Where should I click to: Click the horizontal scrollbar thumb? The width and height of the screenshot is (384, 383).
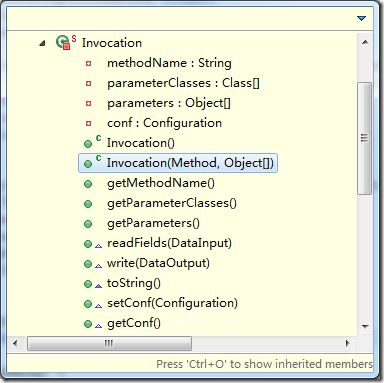coord(109,343)
